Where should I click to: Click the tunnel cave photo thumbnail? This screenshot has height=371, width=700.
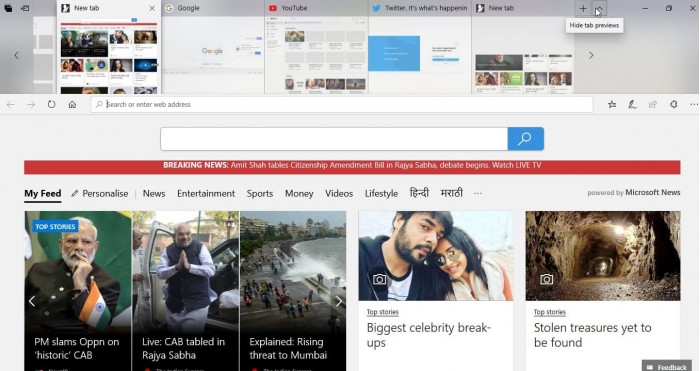tap(603, 256)
